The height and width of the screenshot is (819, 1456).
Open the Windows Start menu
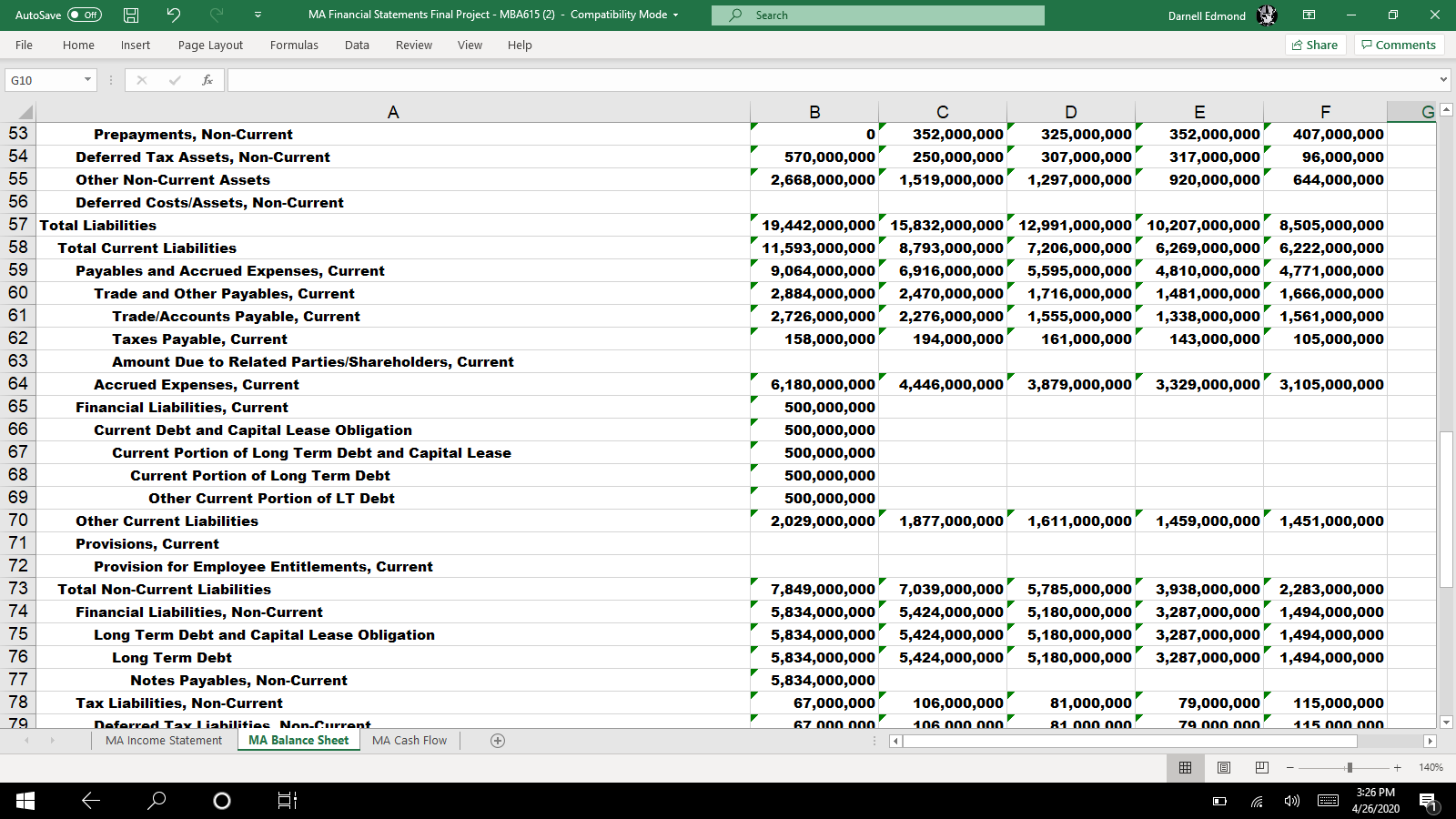tap(25, 801)
